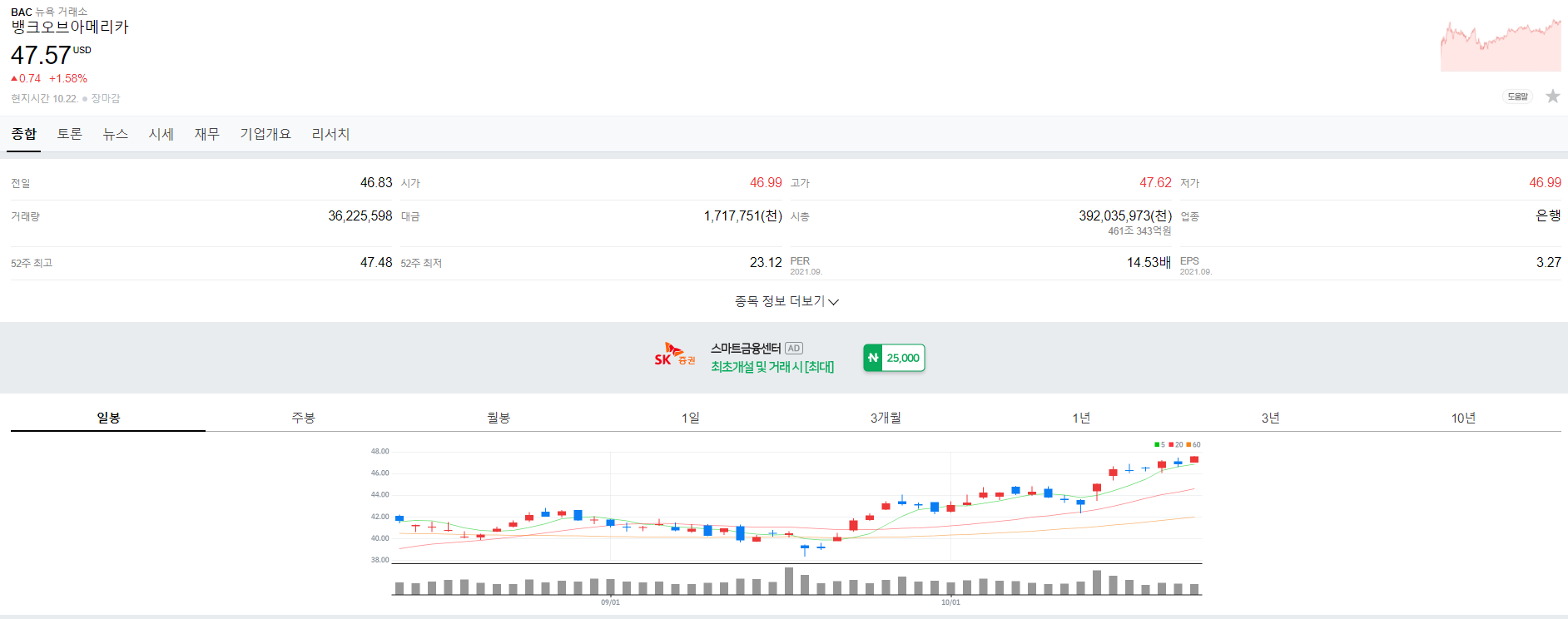This screenshot has height=619, width=1568.
Task: Click the latest red candlestick on chart
Action: [x=1194, y=459]
